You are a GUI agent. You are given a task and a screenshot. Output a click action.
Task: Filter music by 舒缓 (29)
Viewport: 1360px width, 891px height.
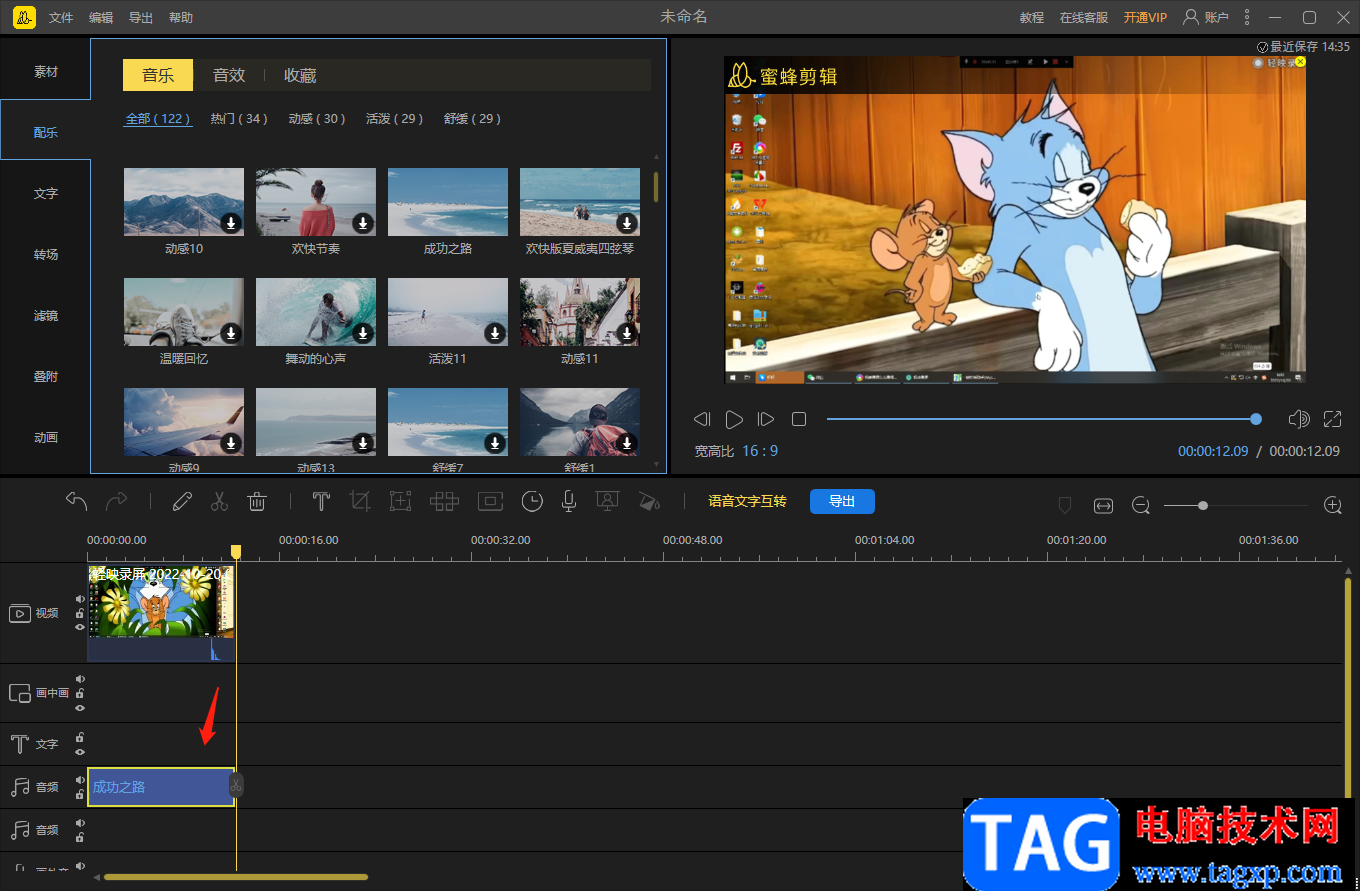pyautogui.click(x=473, y=118)
